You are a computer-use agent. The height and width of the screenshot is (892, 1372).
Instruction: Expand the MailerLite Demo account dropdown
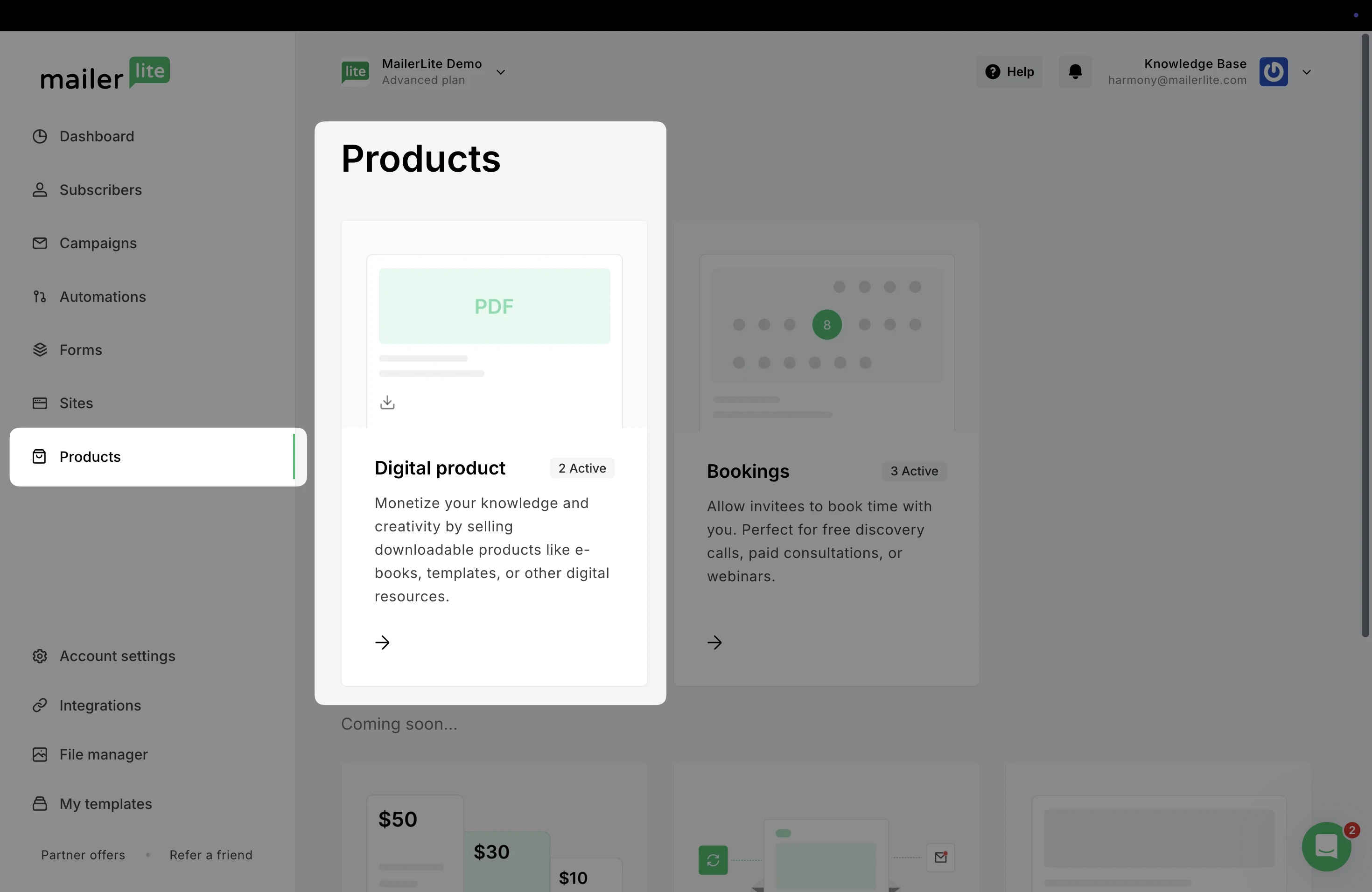[500, 72]
